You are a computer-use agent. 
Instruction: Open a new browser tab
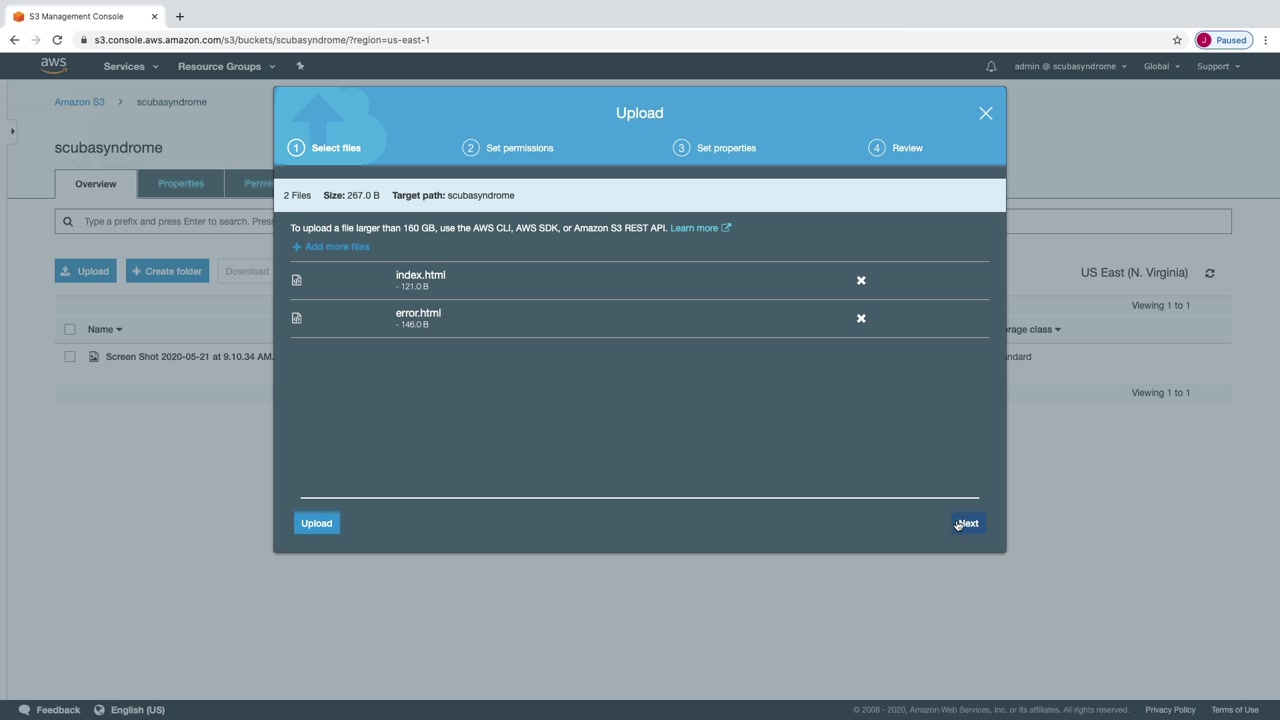coord(180,16)
